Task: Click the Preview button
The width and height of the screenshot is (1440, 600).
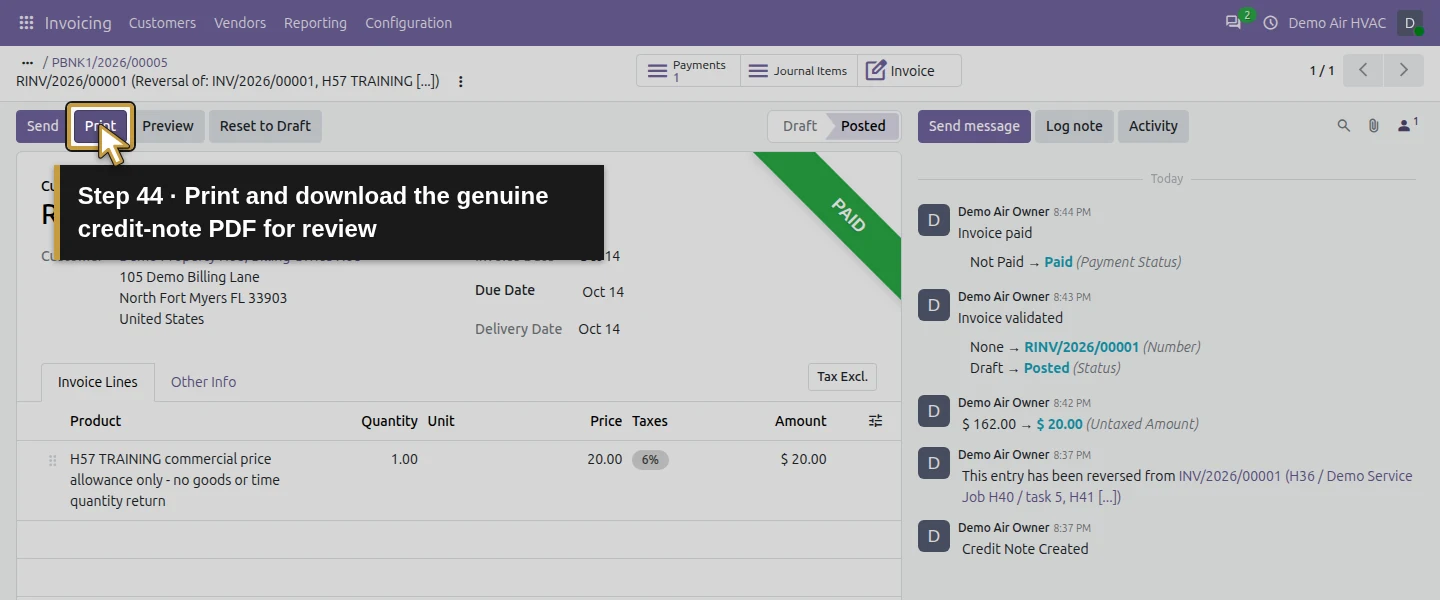Action: pos(168,126)
